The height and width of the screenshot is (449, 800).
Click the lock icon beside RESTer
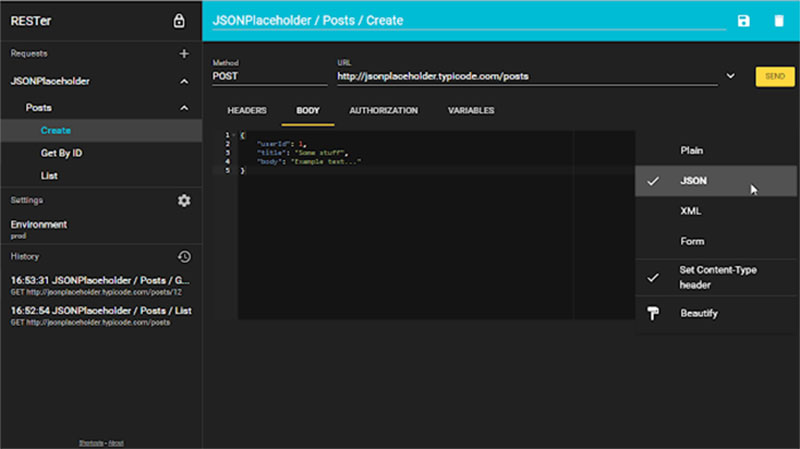[x=179, y=21]
